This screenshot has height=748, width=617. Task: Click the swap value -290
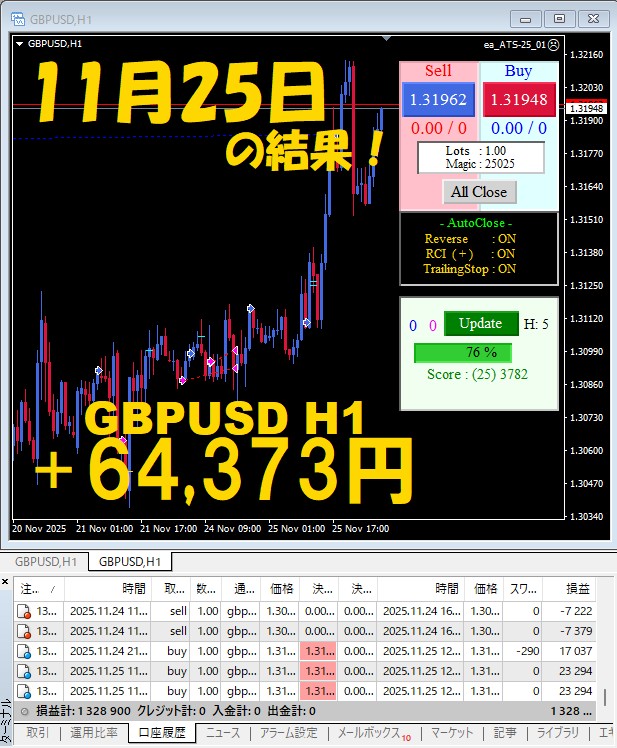527,651
